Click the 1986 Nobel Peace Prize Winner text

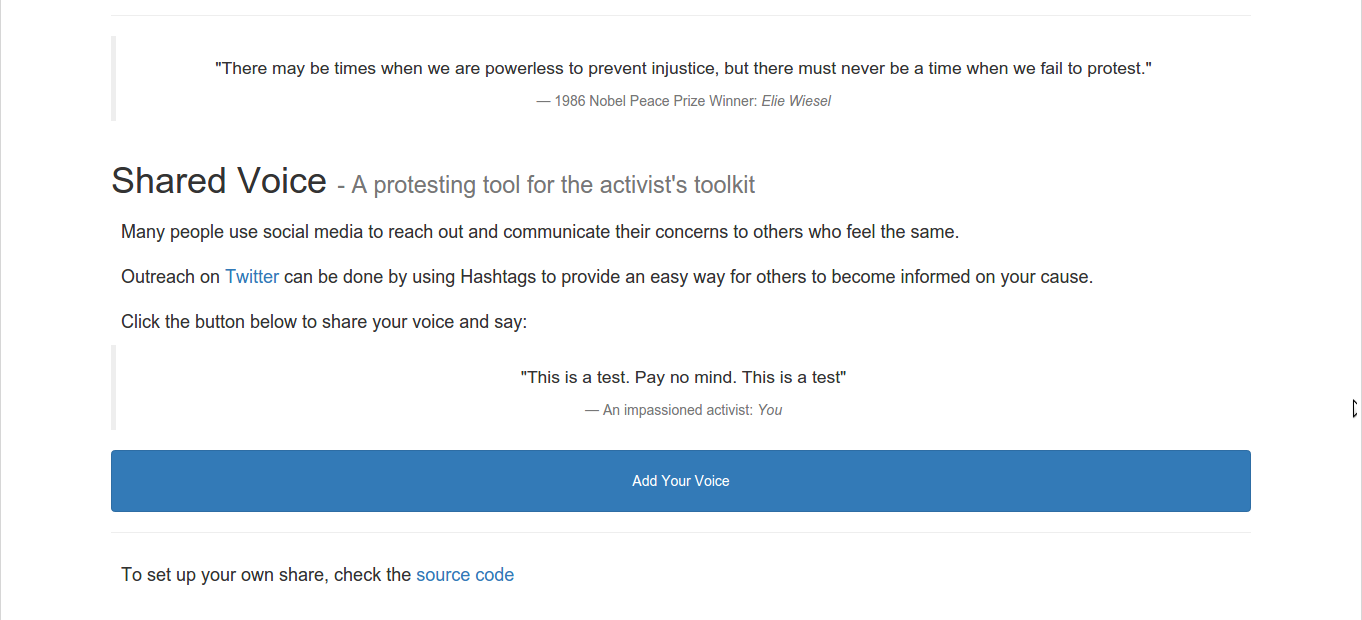(x=647, y=101)
